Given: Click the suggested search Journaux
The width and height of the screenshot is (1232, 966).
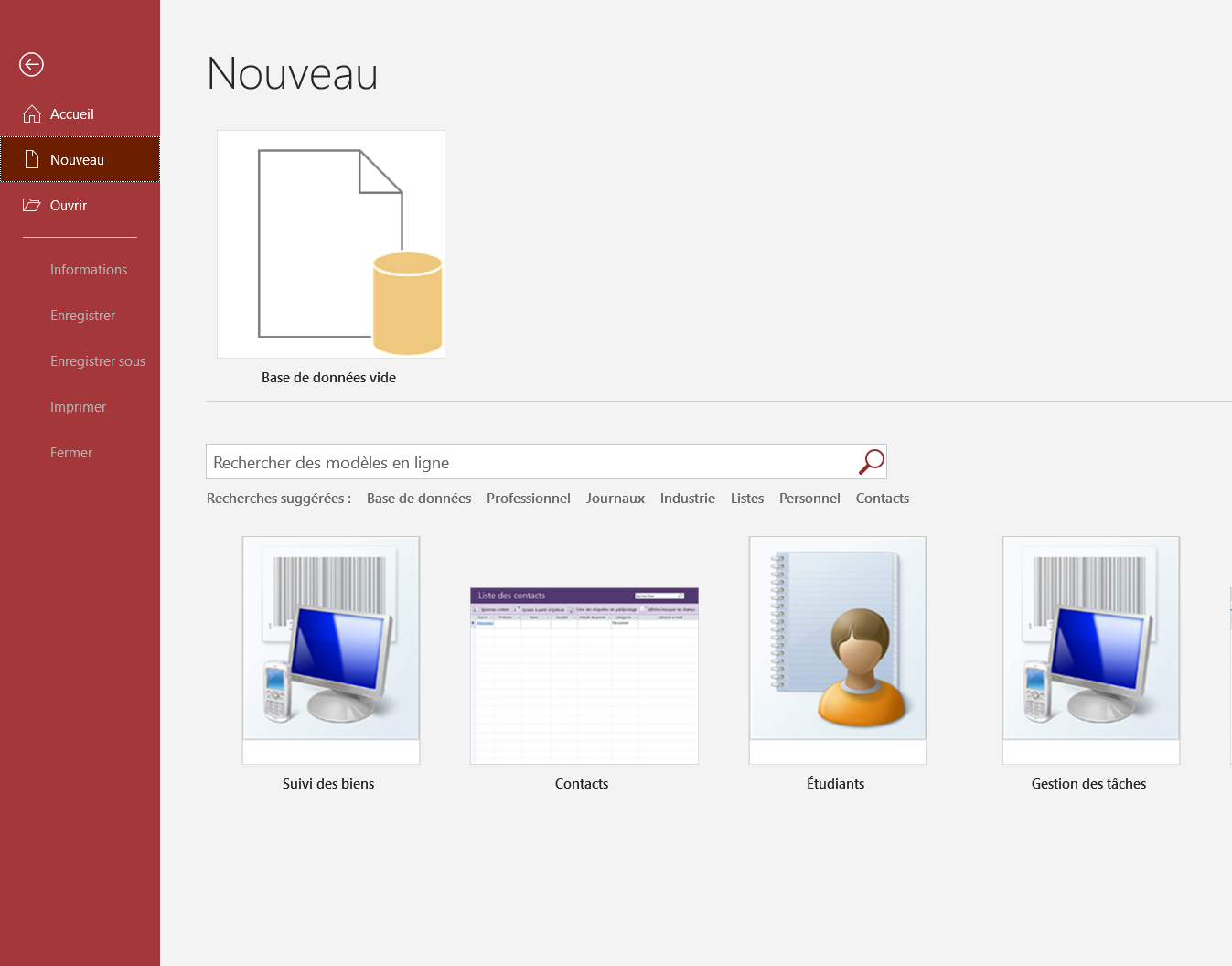Looking at the screenshot, I should tap(616, 499).
